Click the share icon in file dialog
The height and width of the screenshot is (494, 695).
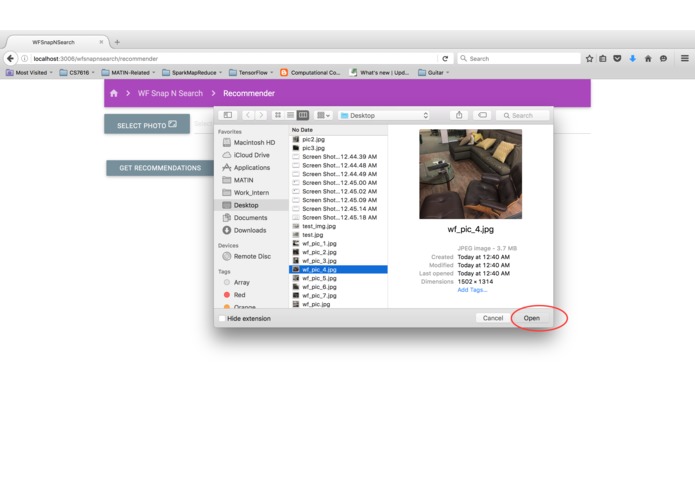point(459,115)
